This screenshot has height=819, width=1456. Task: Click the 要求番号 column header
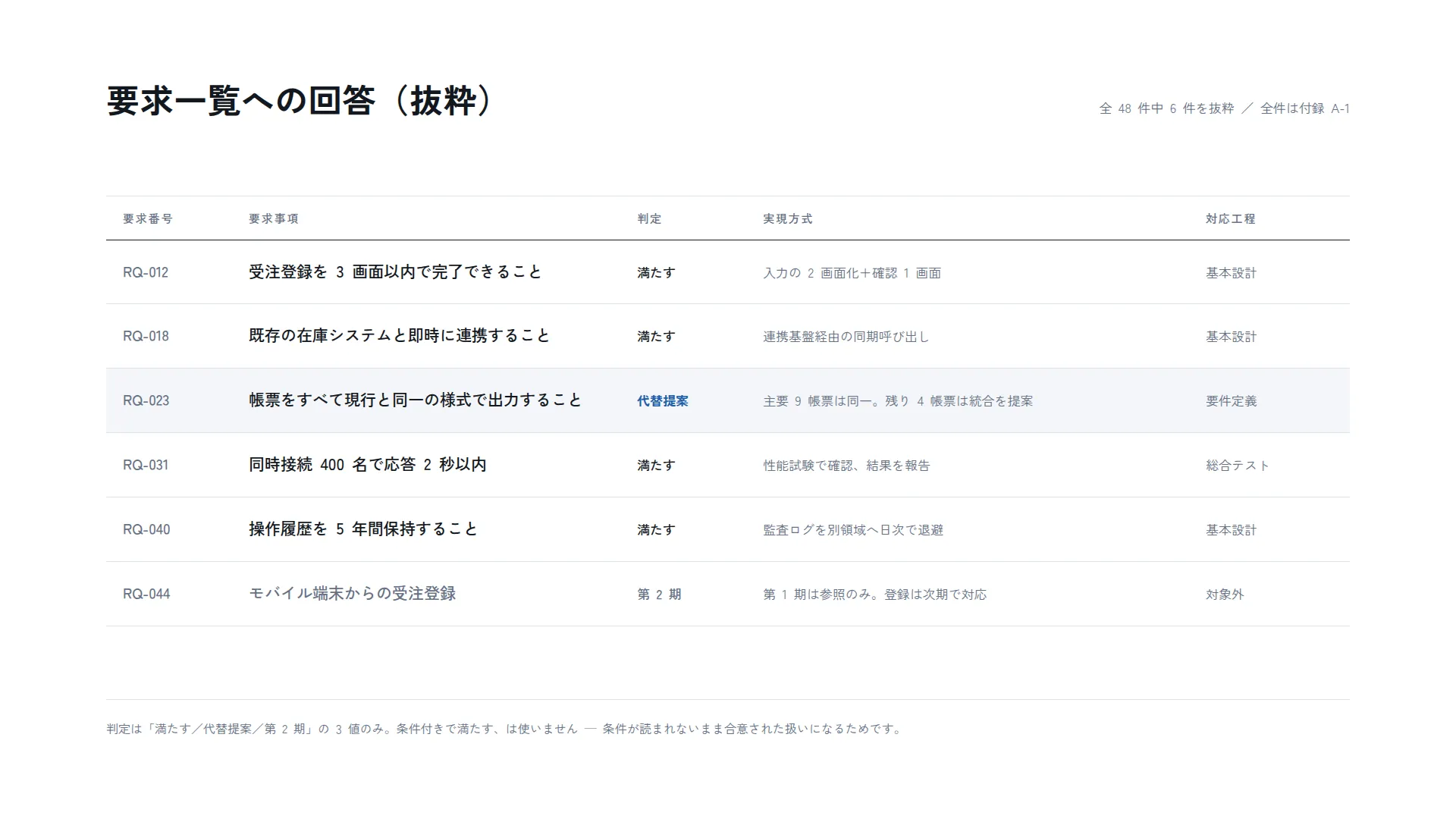click(x=148, y=218)
